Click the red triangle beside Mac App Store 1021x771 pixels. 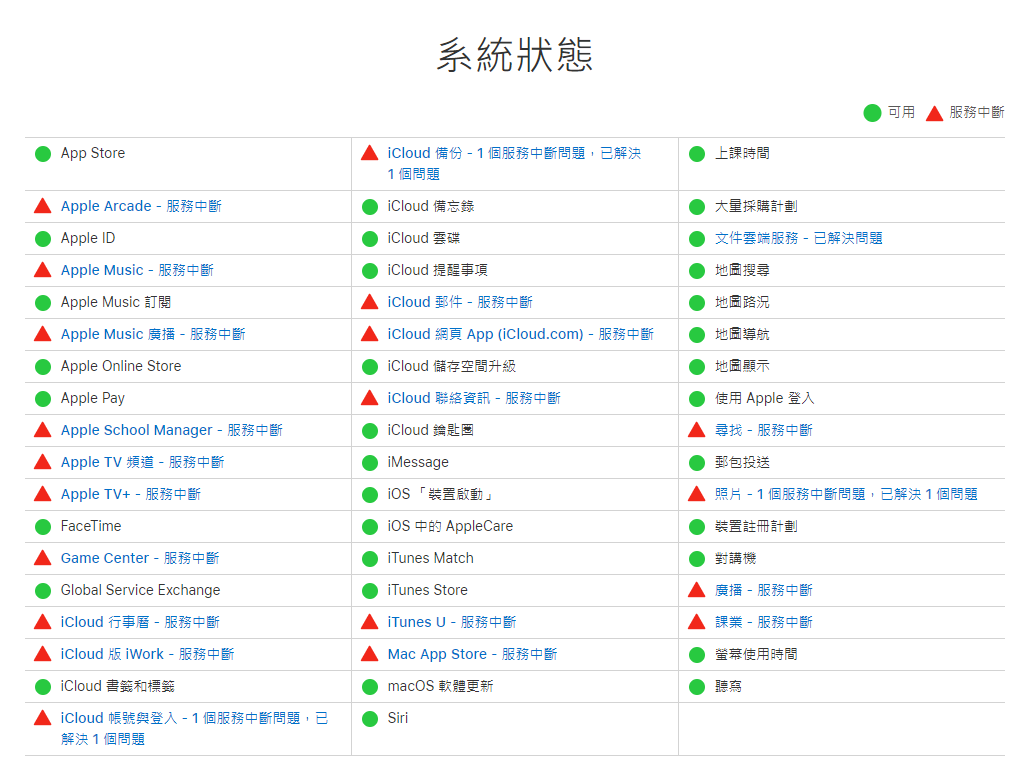[x=369, y=654]
